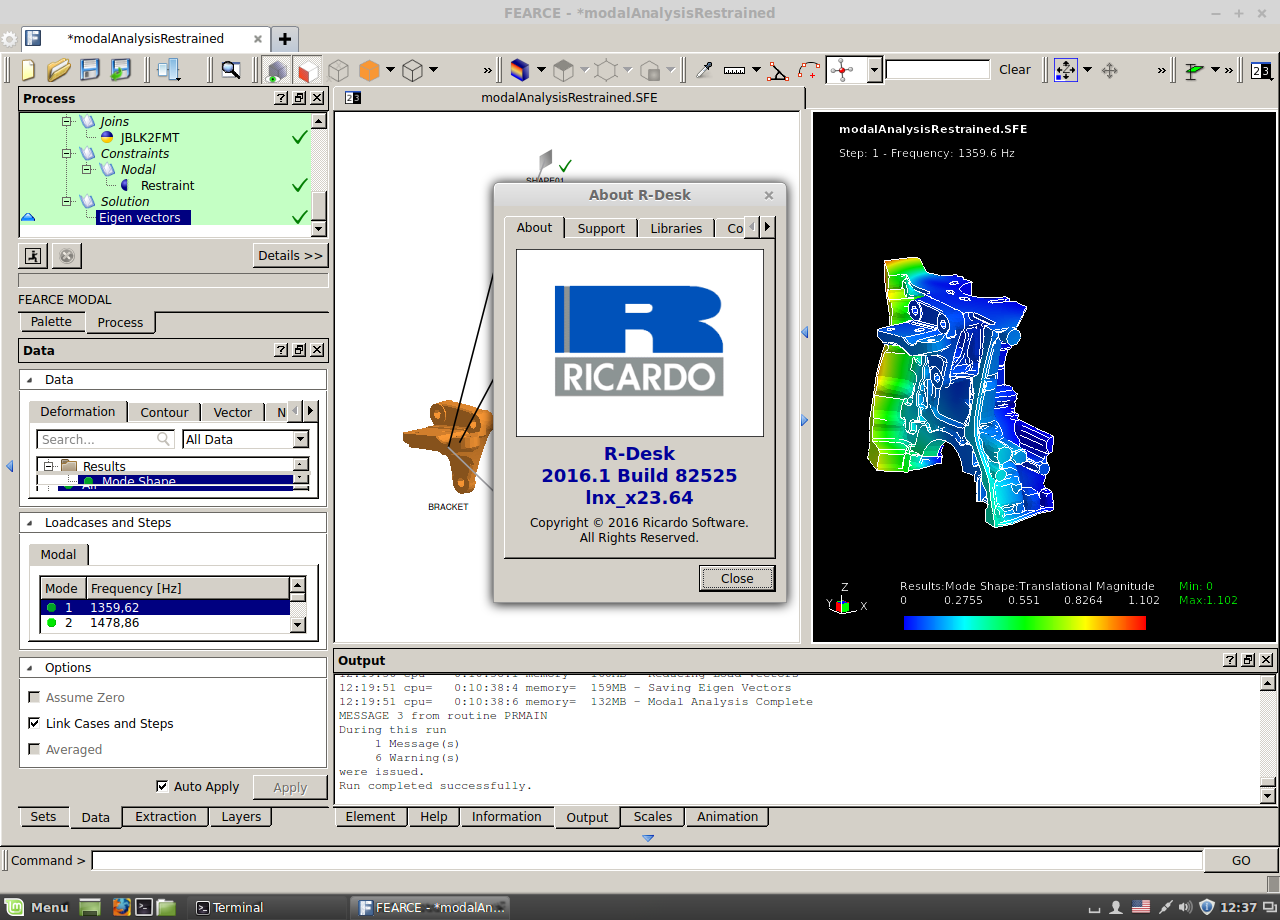This screenshot has height=920, width=1280.
Task: Open the Libraries tab in About dialog
Action: (x=676, y=228)
